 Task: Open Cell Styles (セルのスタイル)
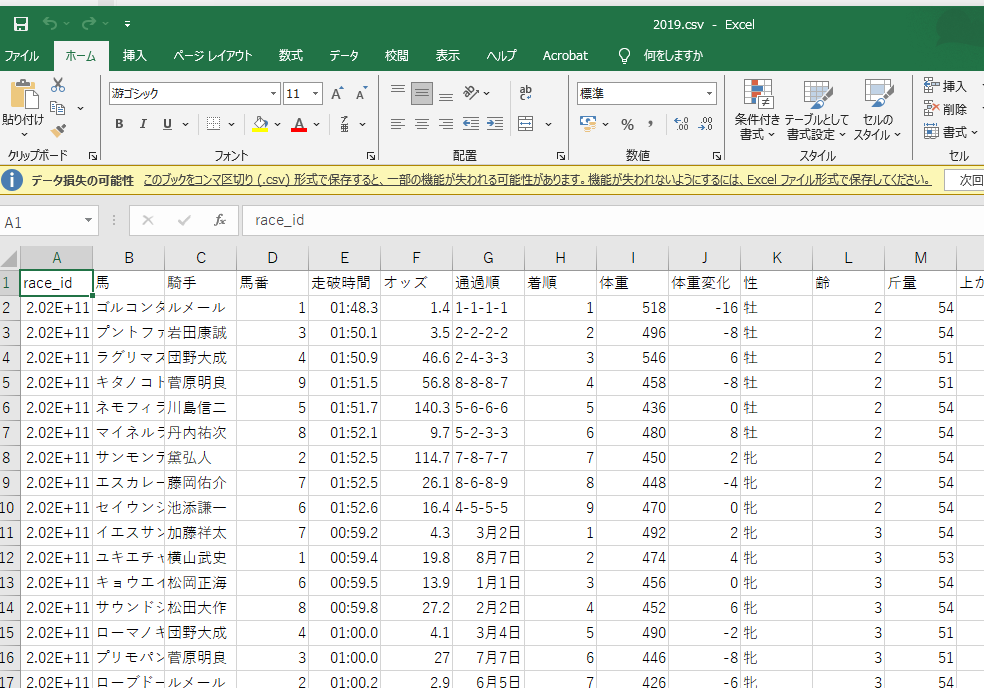pos(877,110)
